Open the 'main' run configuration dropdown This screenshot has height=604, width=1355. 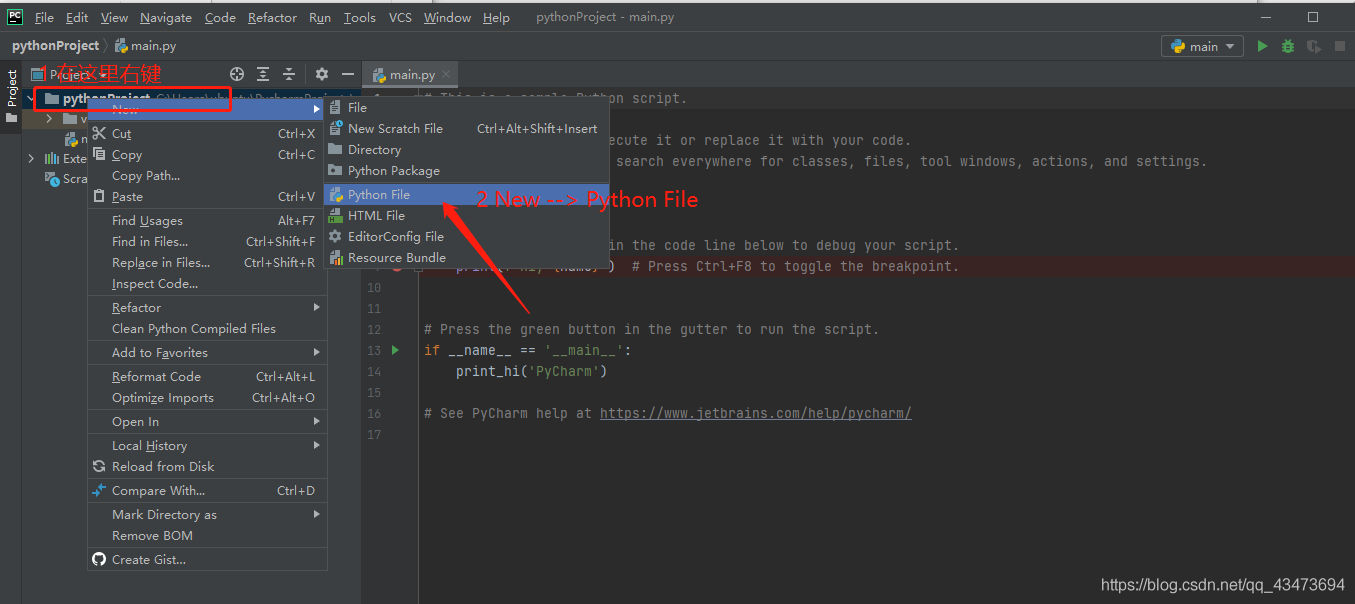pyautogui.click(x=1203, y=46)
